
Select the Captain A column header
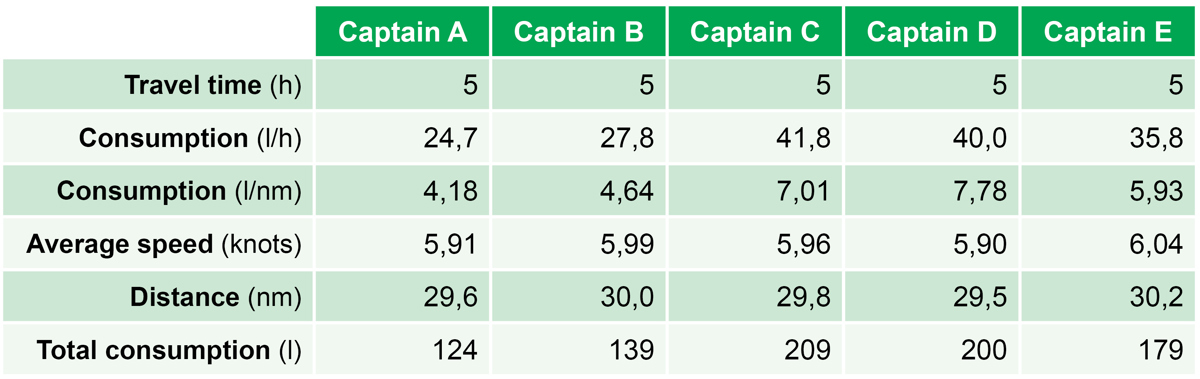click(x=404, y=31)
